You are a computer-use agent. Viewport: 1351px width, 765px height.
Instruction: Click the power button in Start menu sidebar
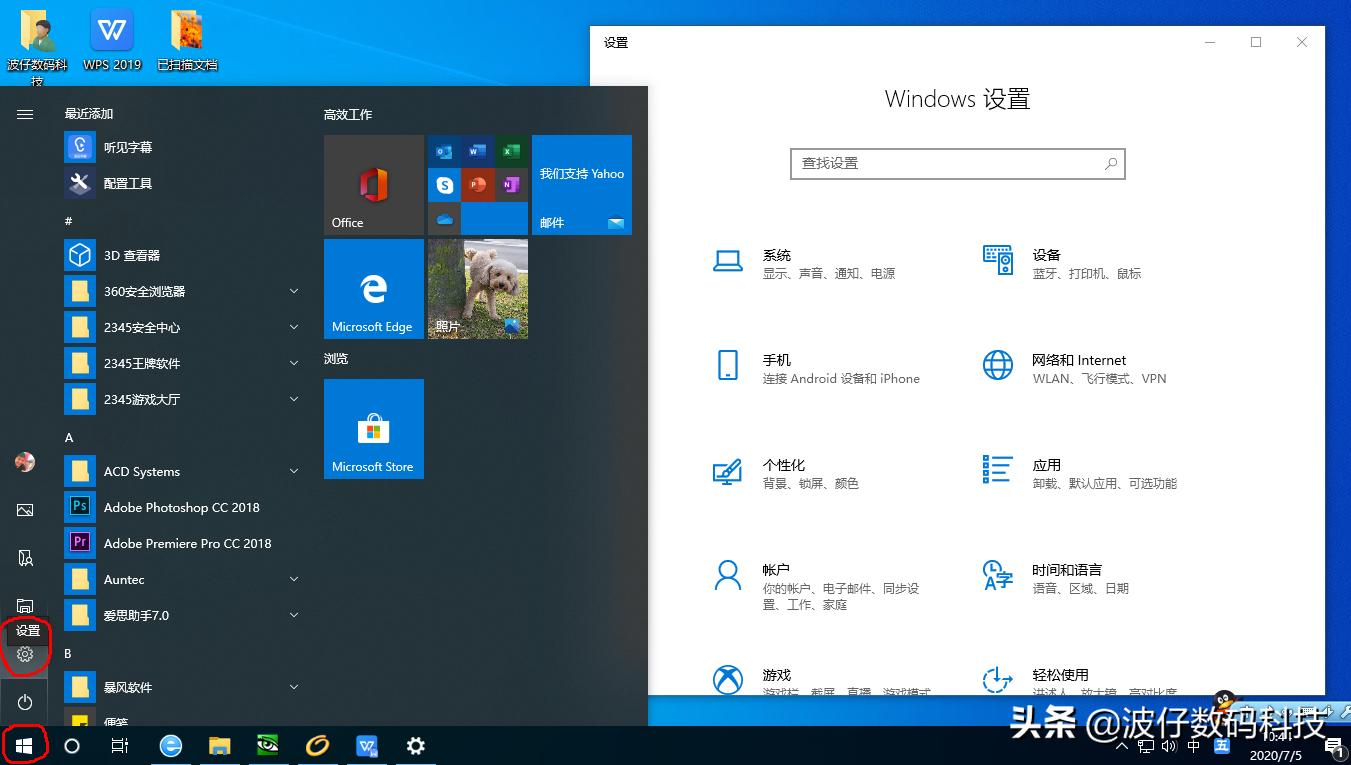24,701
